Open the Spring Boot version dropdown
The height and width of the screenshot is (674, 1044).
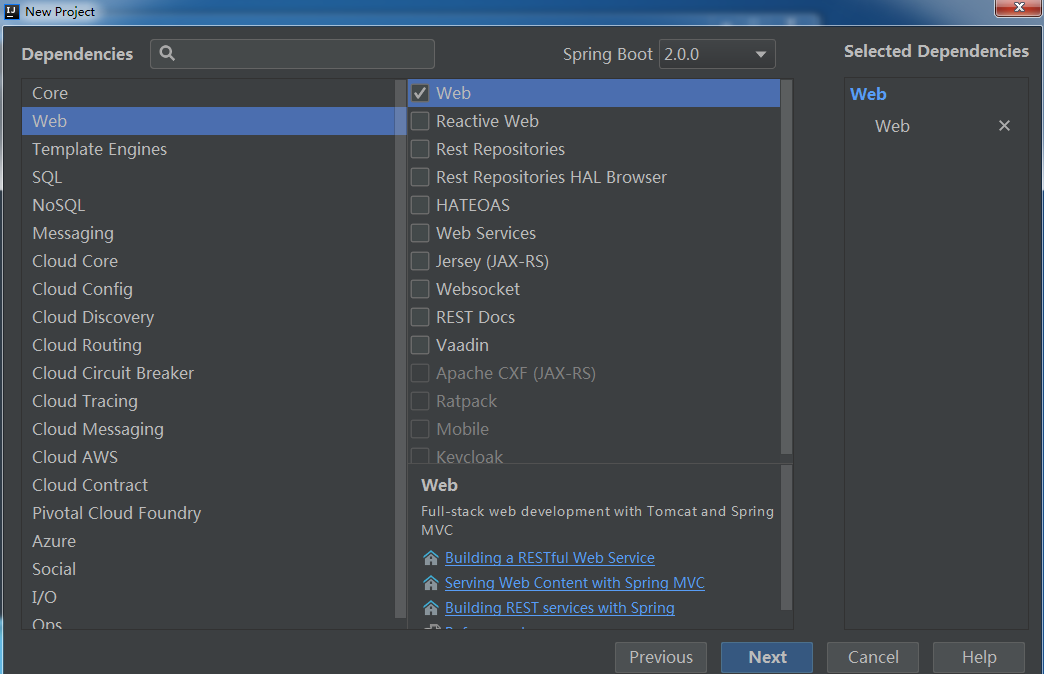(x=717, y=54)
